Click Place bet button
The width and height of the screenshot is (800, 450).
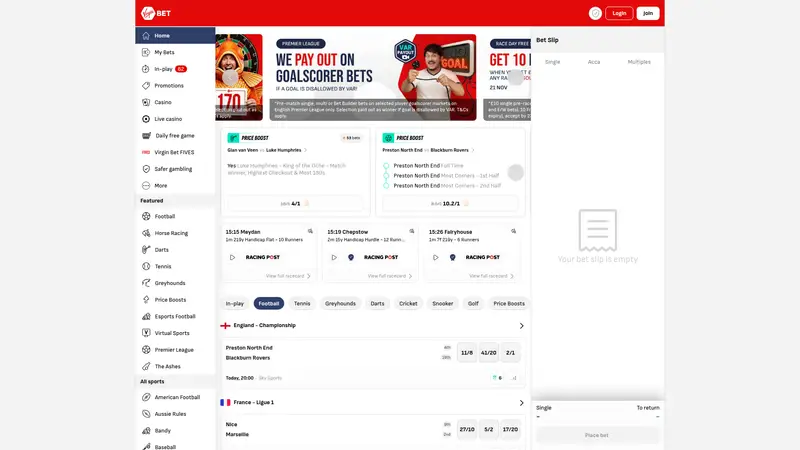[597, 435]
